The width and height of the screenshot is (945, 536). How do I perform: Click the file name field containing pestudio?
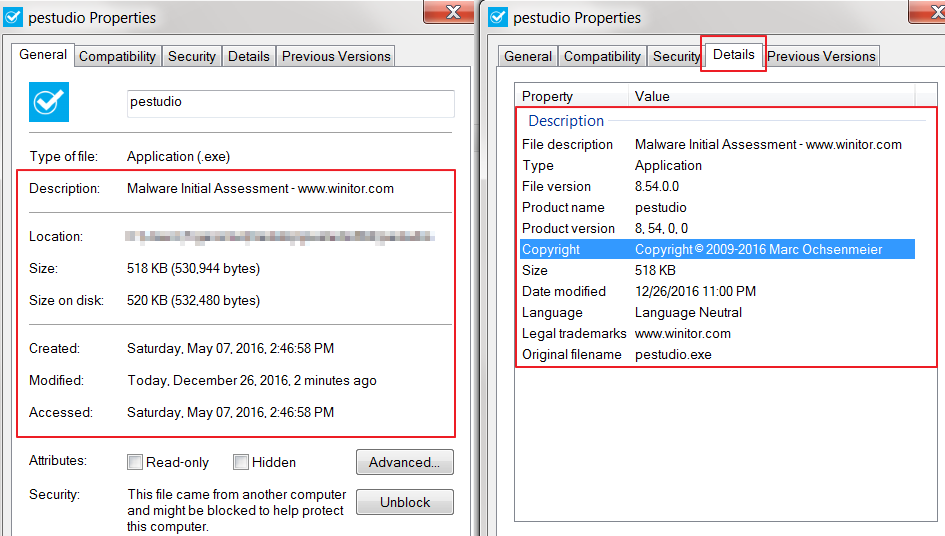(290, 104)
